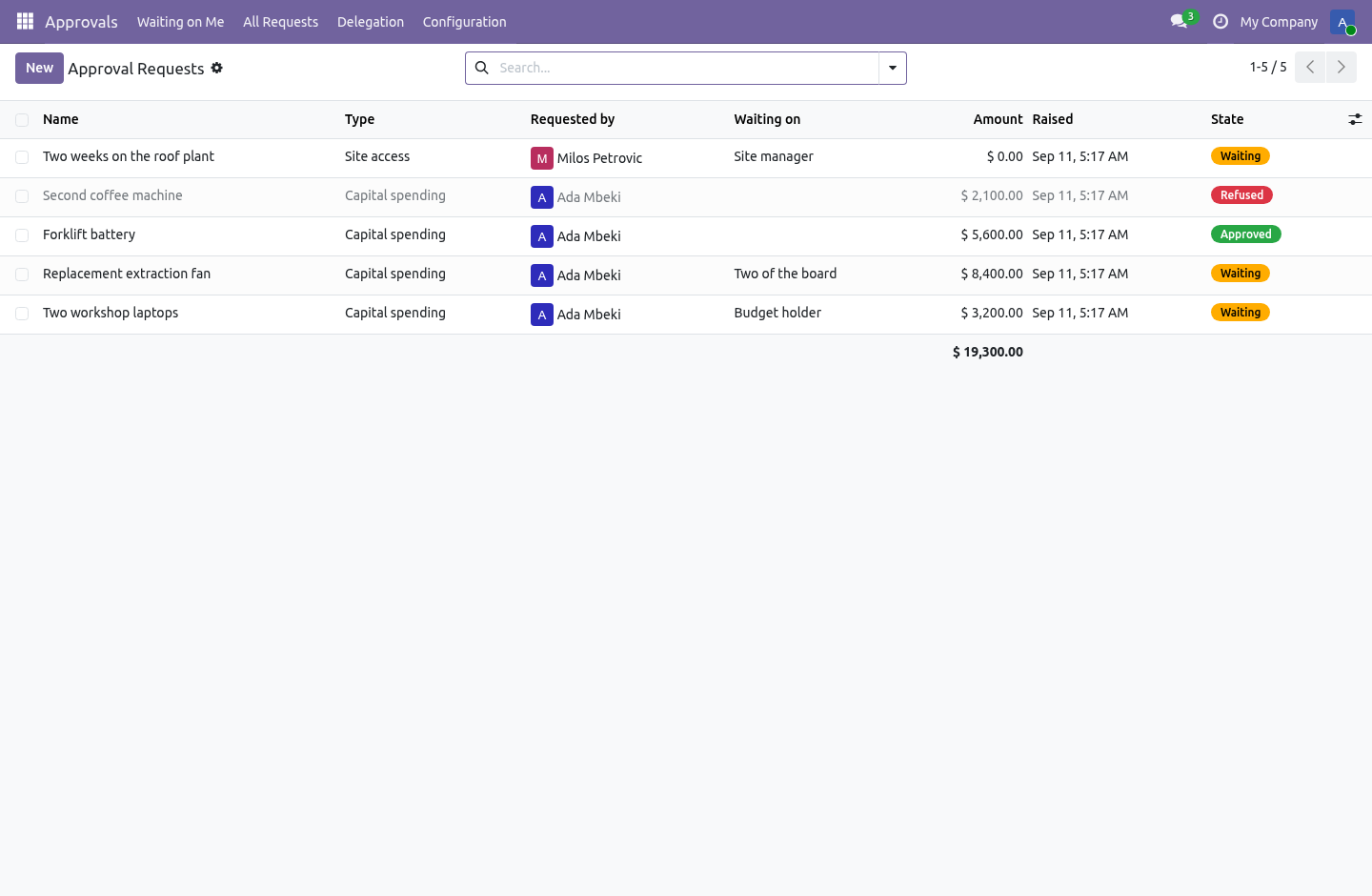Click in the Search input field
Image resolution: width=1372 pixels, height=896 pixels.
pos(686,68)
